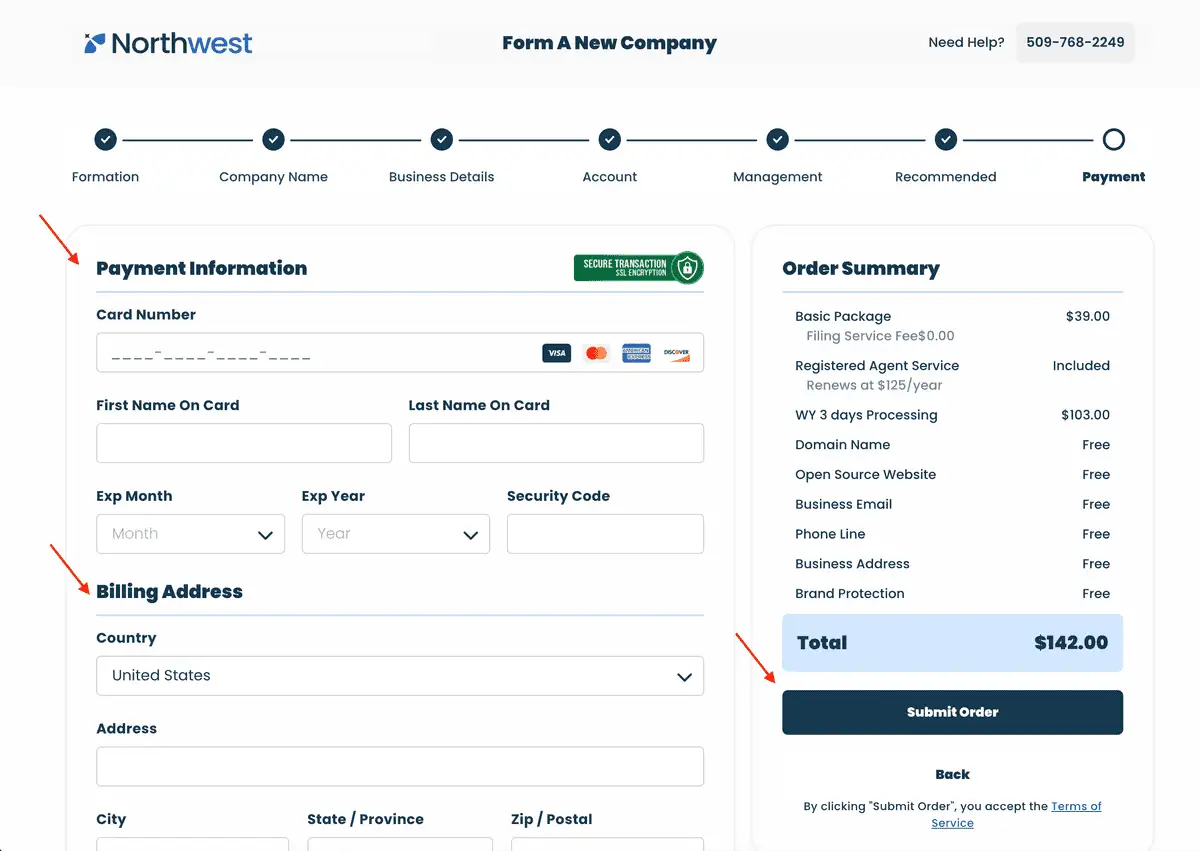Click the Brand Protection line item

point(849,593)
